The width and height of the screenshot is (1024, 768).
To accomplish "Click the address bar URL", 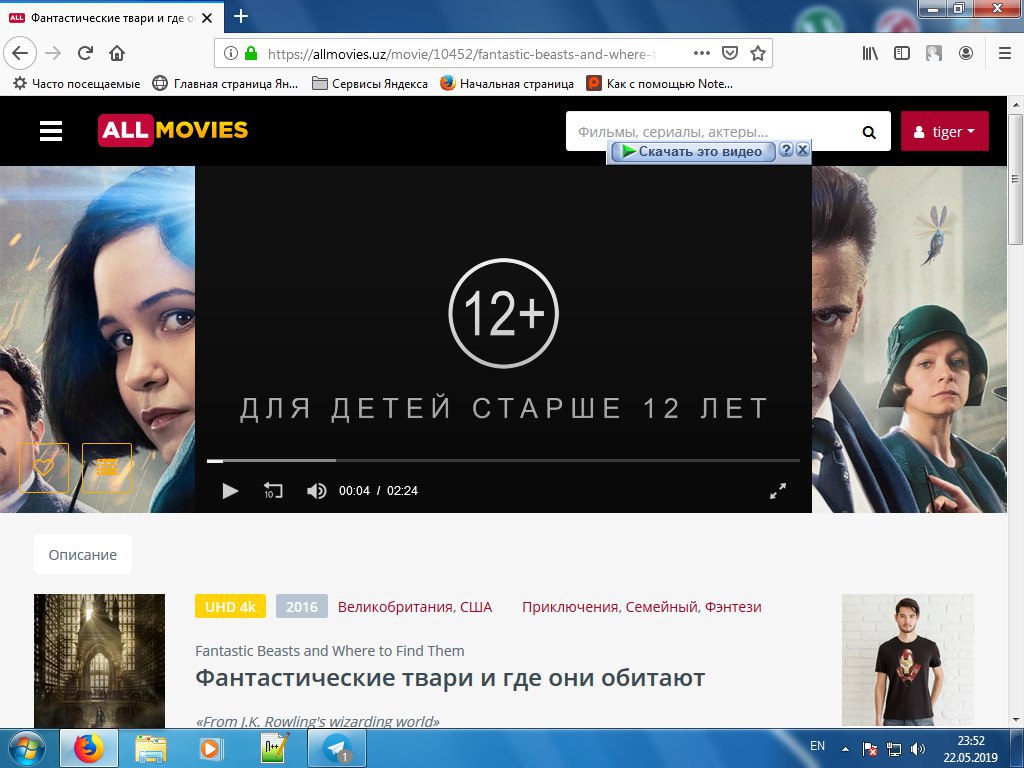I will (x=461, y=54).
